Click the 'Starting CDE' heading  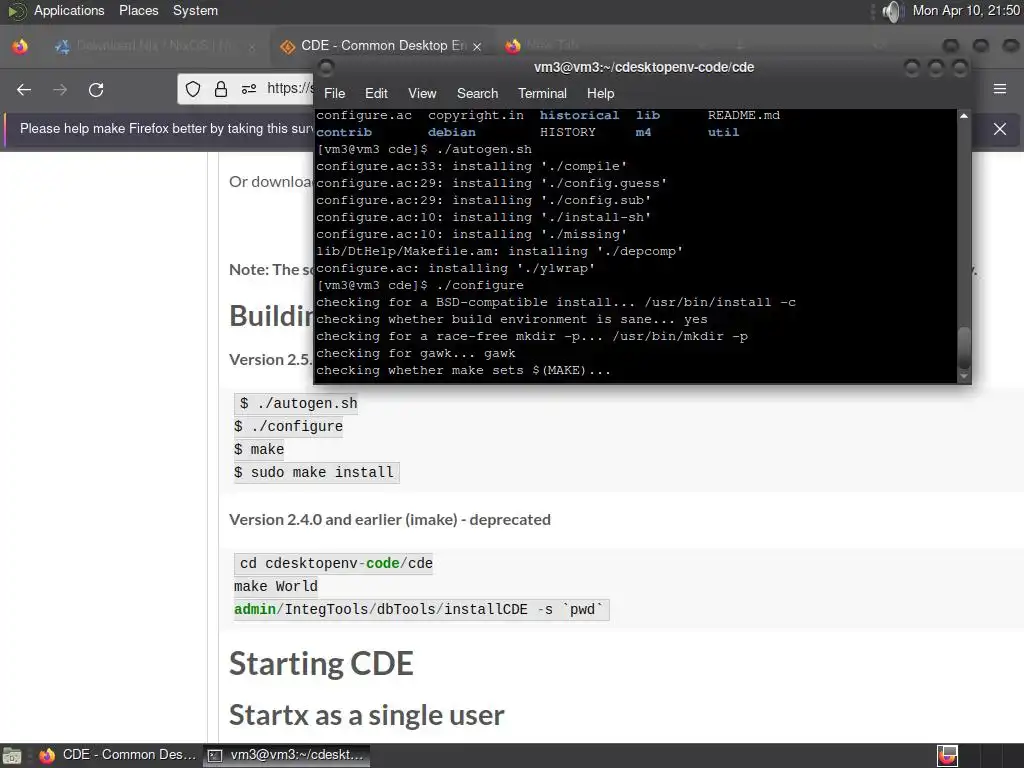tap(321, 664)
